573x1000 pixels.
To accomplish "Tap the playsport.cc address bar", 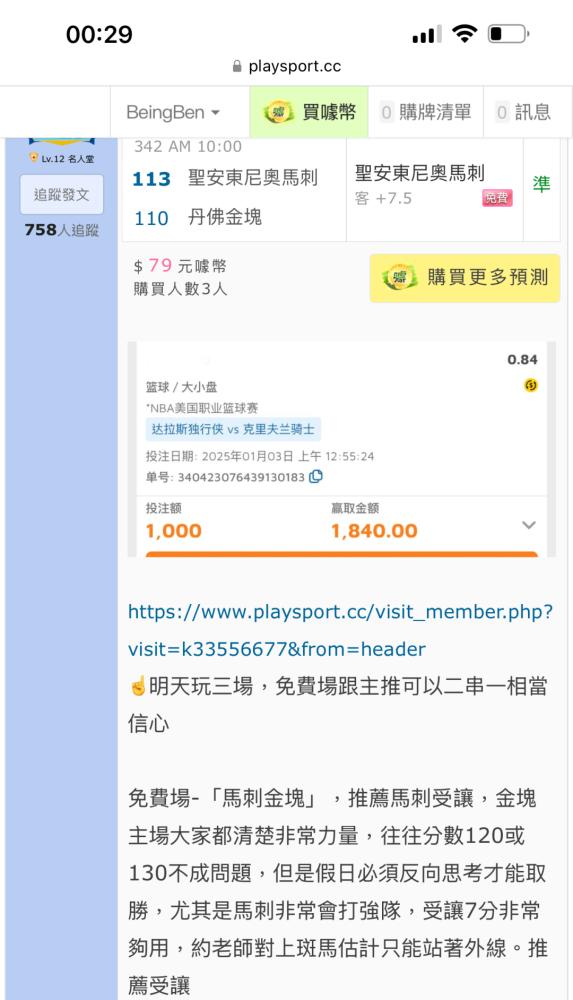I will coord(286,66).
